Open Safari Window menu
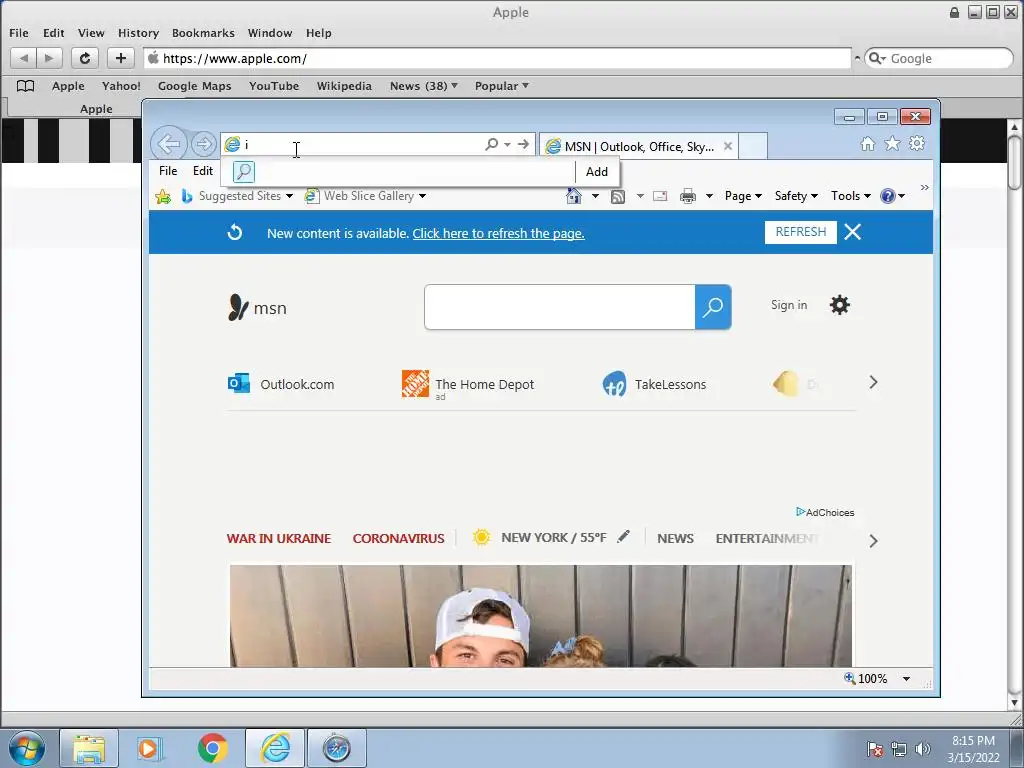Image resolution: width=1024 pixels, height=768 pixels. (x=270, y=33)
